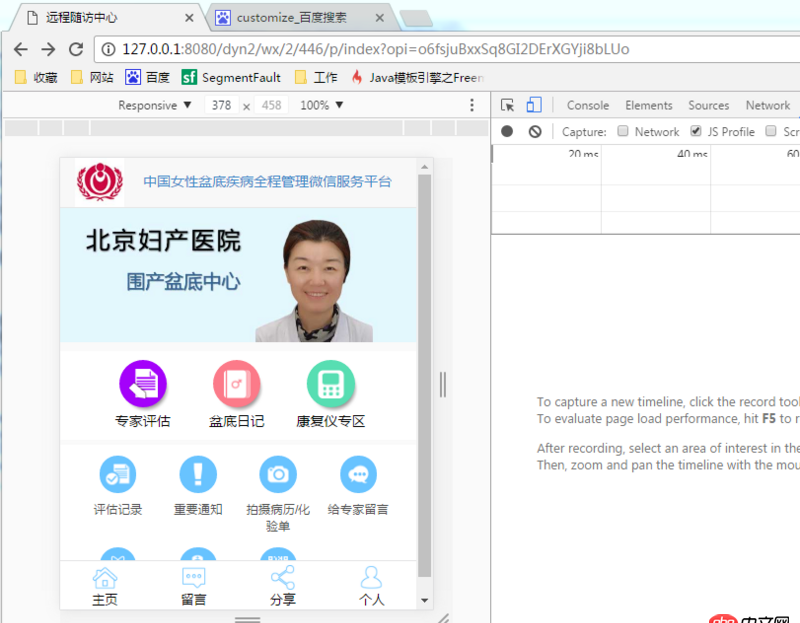Select the 拍摄病历/化验单 camera icon
Image resolution: width=800 pixels, height=623 pixels.
pyautogui.click(x=278, y=473)
